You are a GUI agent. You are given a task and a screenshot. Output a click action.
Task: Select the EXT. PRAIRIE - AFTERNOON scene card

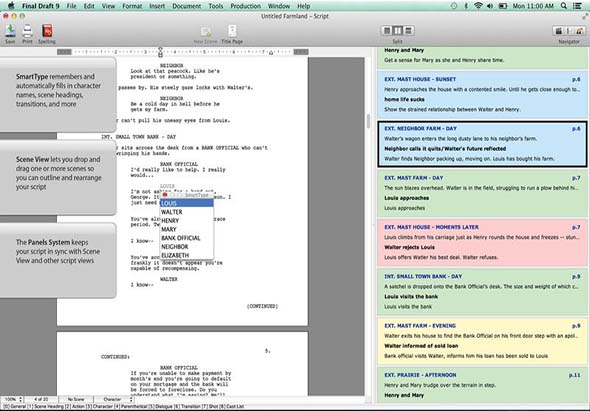(x=482, y=385)
